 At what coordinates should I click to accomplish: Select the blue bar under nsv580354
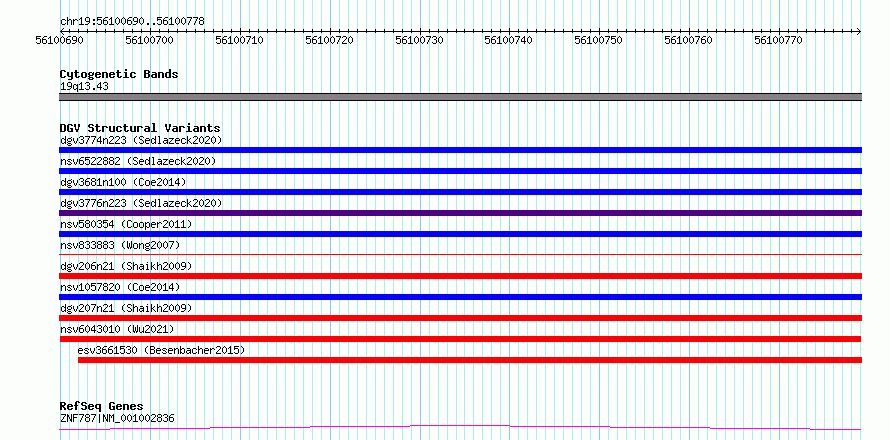(460, 234)
